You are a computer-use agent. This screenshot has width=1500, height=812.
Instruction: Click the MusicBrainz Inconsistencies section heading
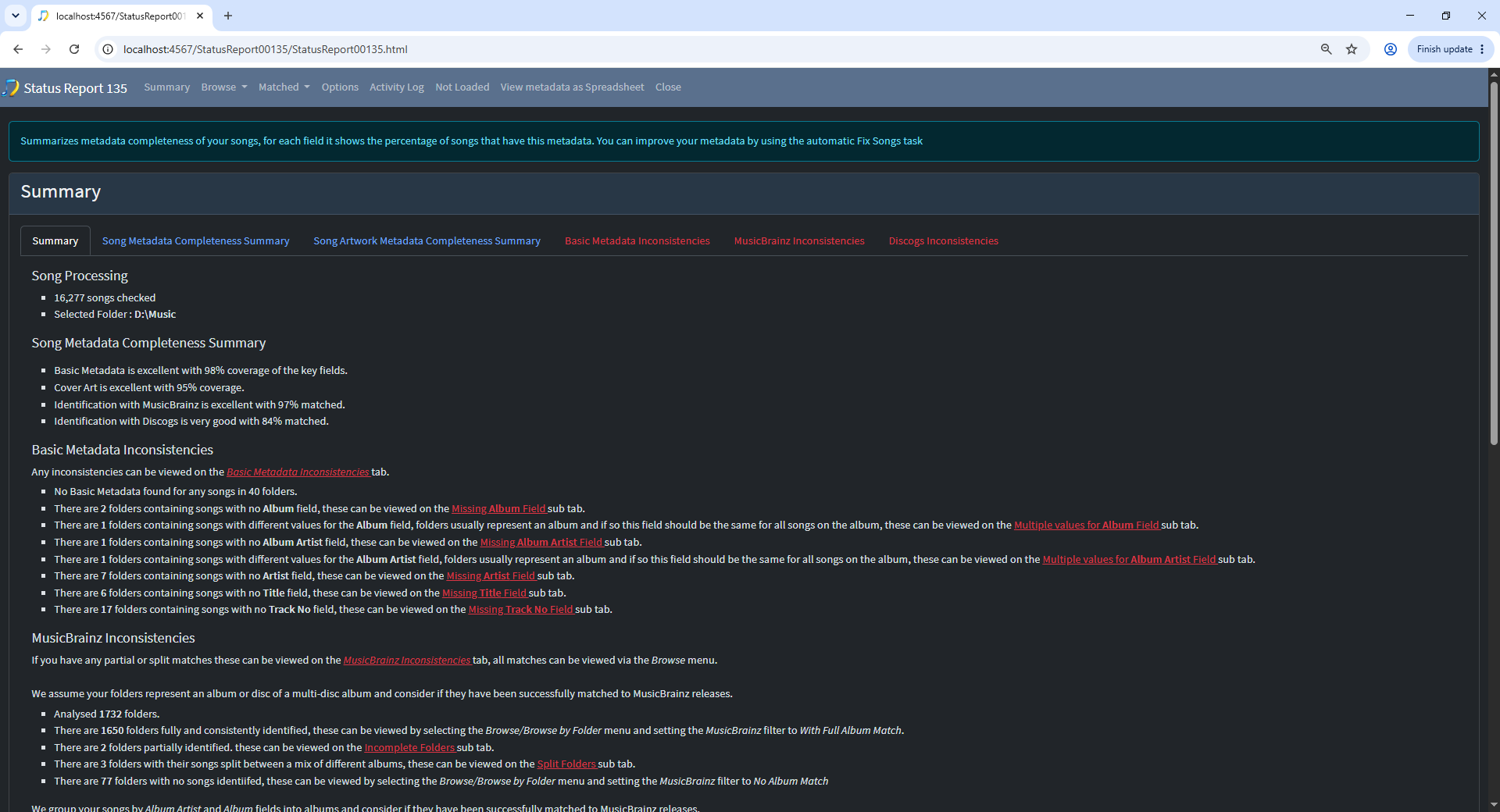pos(113,639)
